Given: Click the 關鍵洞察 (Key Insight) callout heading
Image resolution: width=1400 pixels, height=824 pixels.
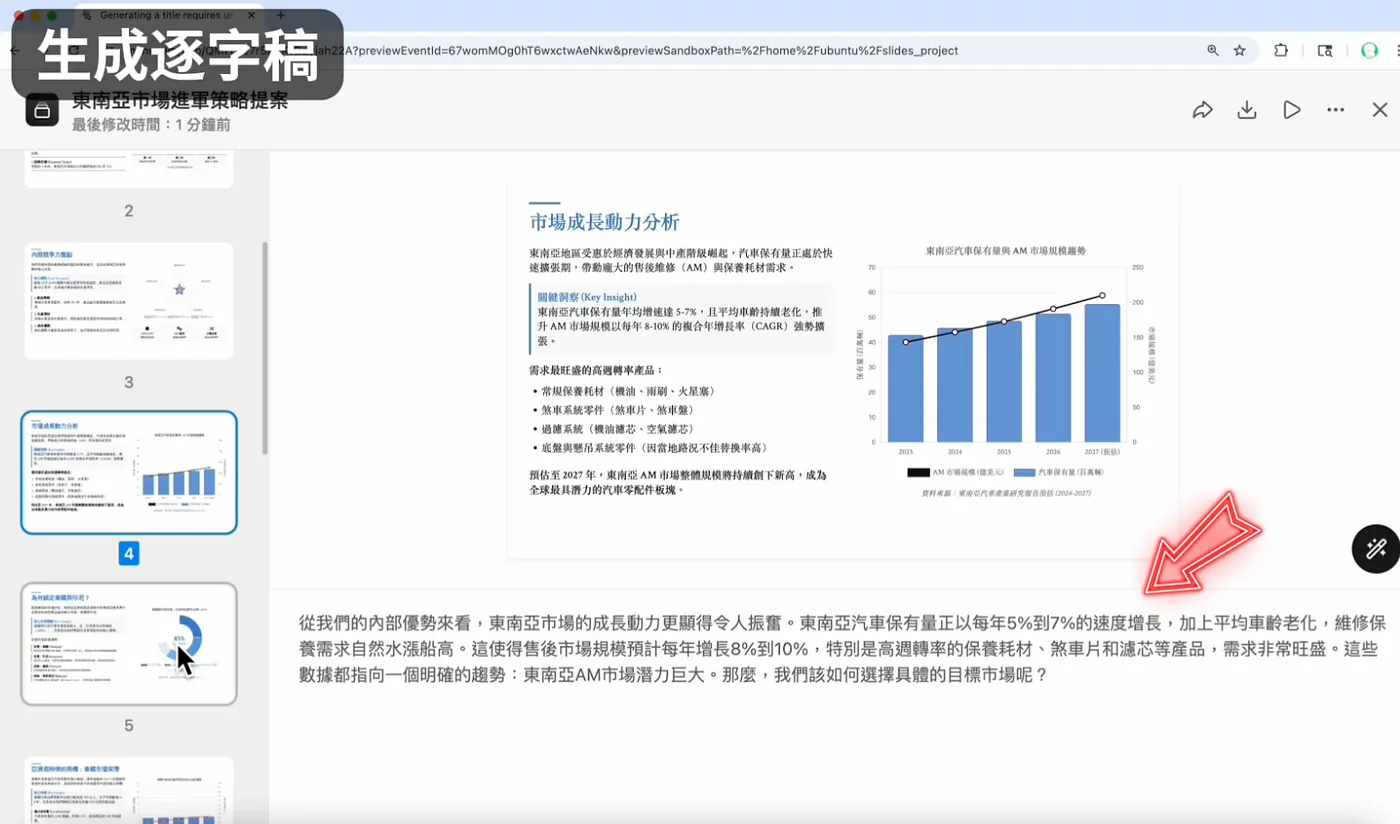Looking at the screenshot, I should click(x=587, y=297).
